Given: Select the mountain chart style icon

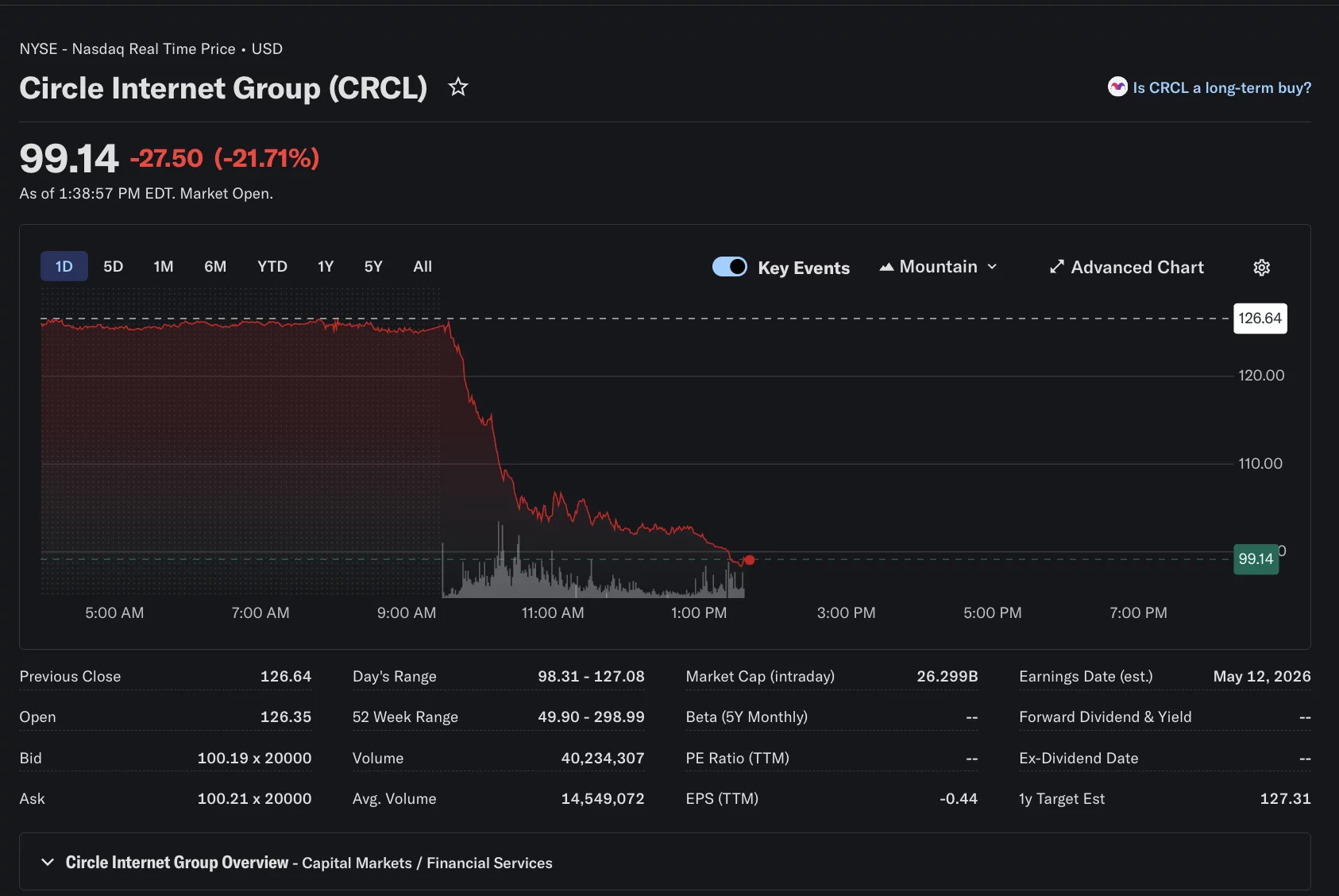Looking at the screenshot, I should click(887, 267).
